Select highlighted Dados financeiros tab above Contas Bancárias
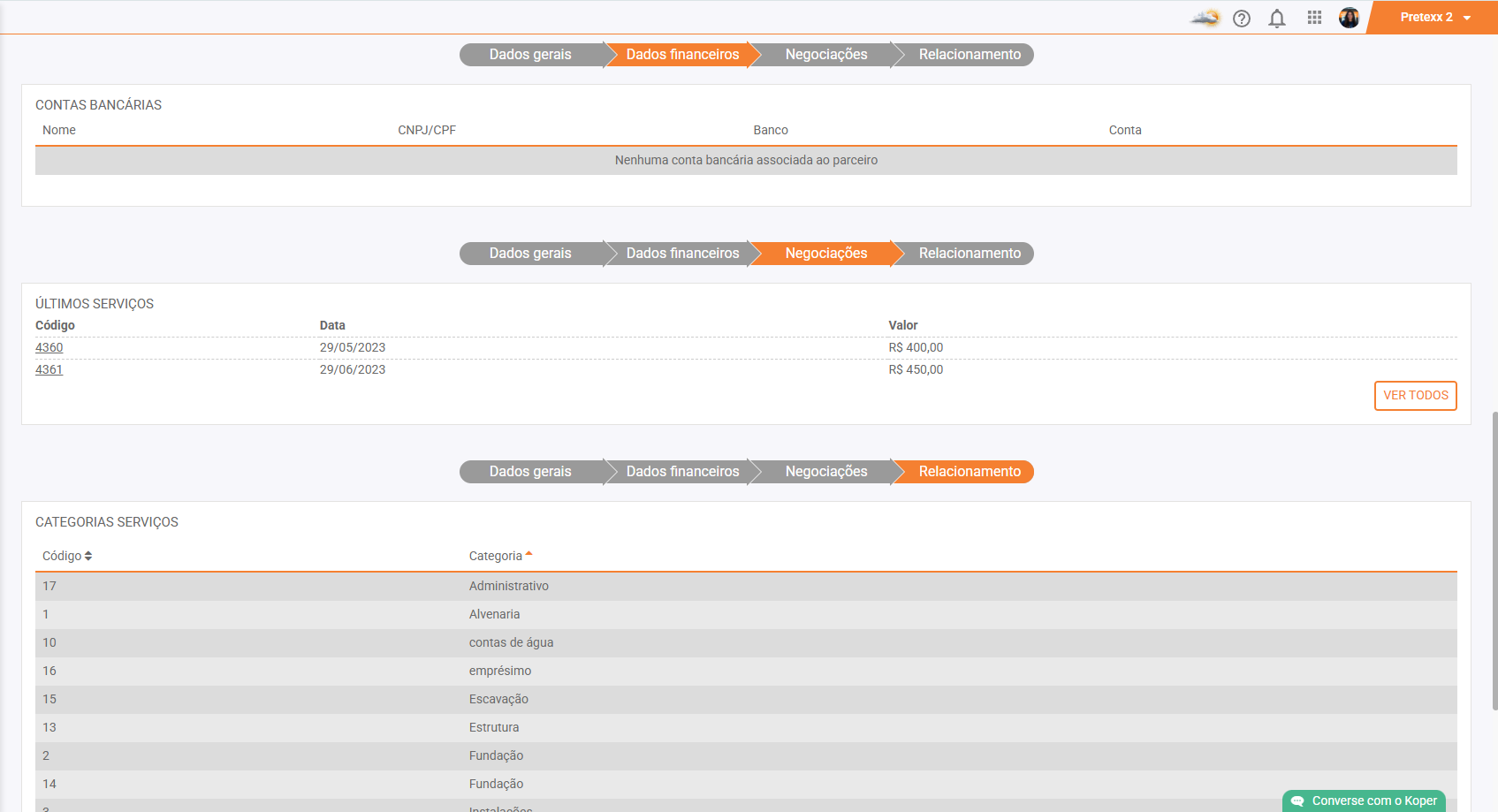Viewport: 1498px width, 812px height. [682, 55]
